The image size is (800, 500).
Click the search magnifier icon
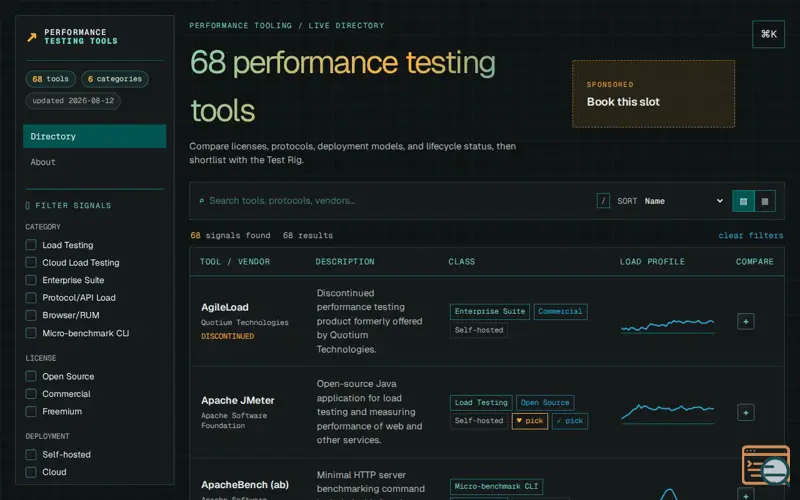pos(202,201)
